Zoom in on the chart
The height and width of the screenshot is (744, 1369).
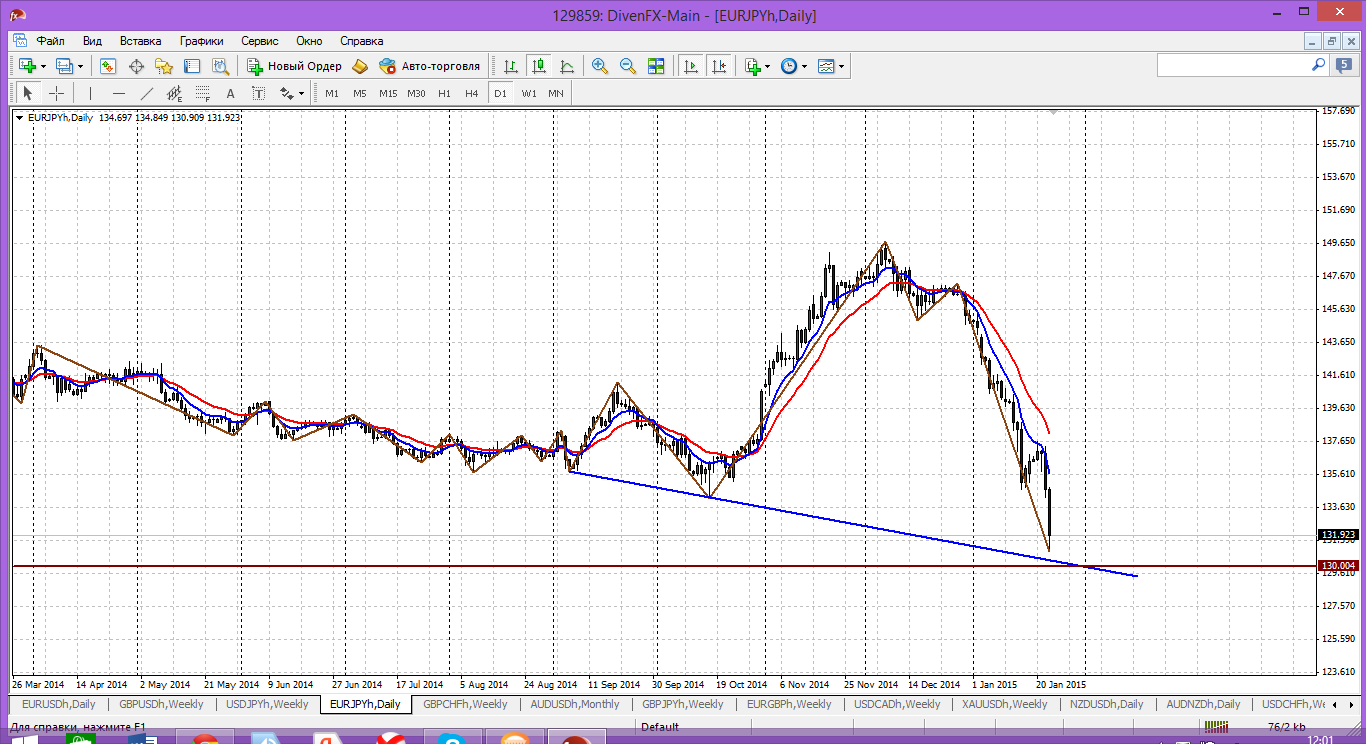(600, 66)
